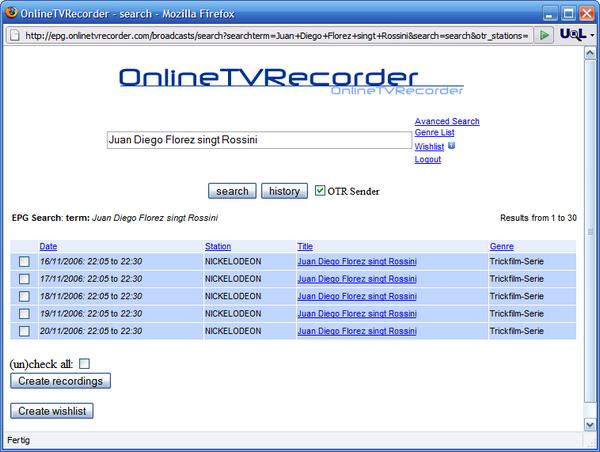Open title link in the 18/11/2006 row
The image size is (600, 452).
point(357,296)
